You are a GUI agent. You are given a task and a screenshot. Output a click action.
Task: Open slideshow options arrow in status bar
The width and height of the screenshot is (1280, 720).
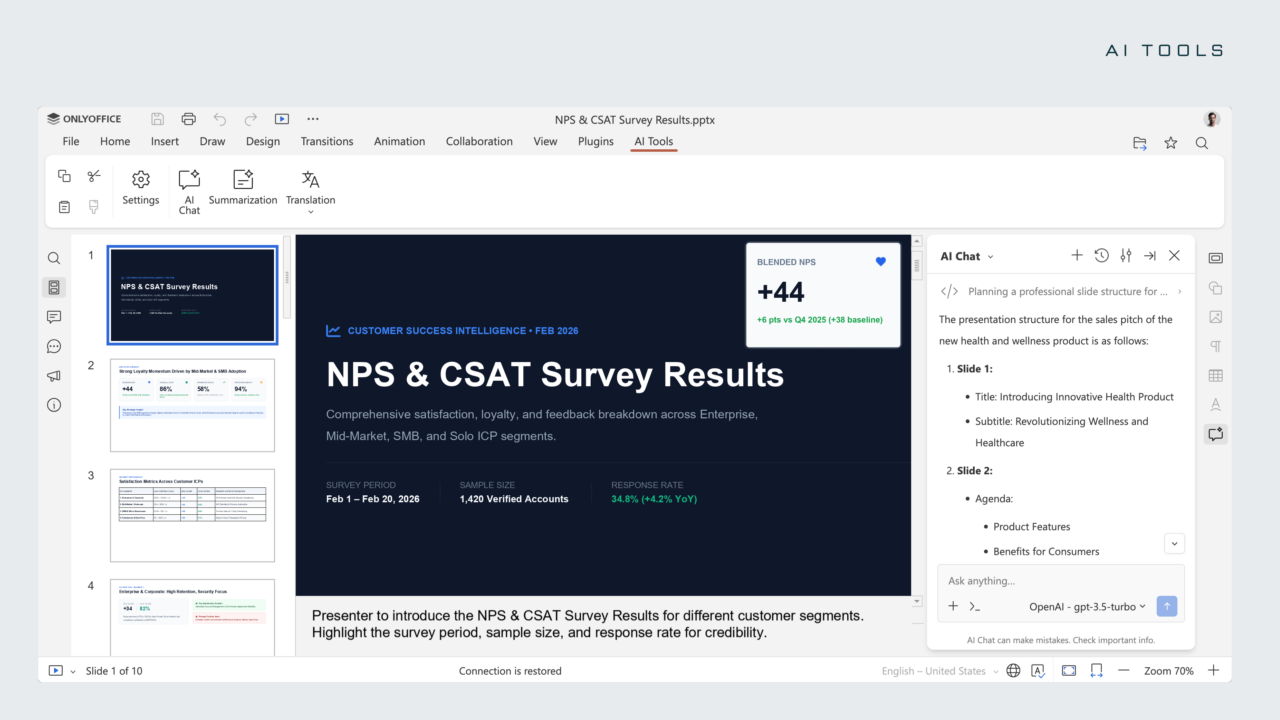(x=73, y=671)
